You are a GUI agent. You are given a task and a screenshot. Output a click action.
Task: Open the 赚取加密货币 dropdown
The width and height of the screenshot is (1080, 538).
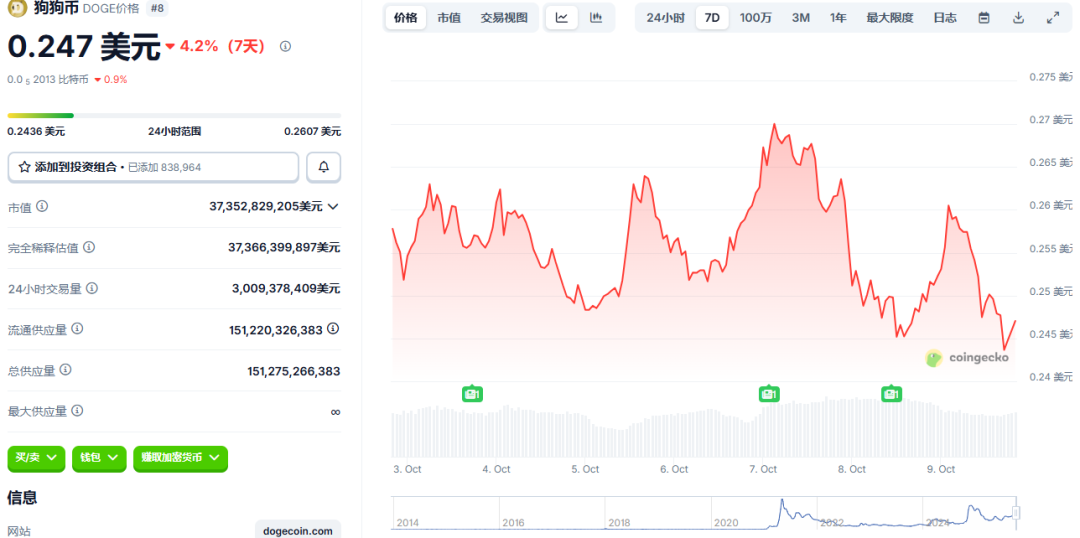click(x=180, y=458)
